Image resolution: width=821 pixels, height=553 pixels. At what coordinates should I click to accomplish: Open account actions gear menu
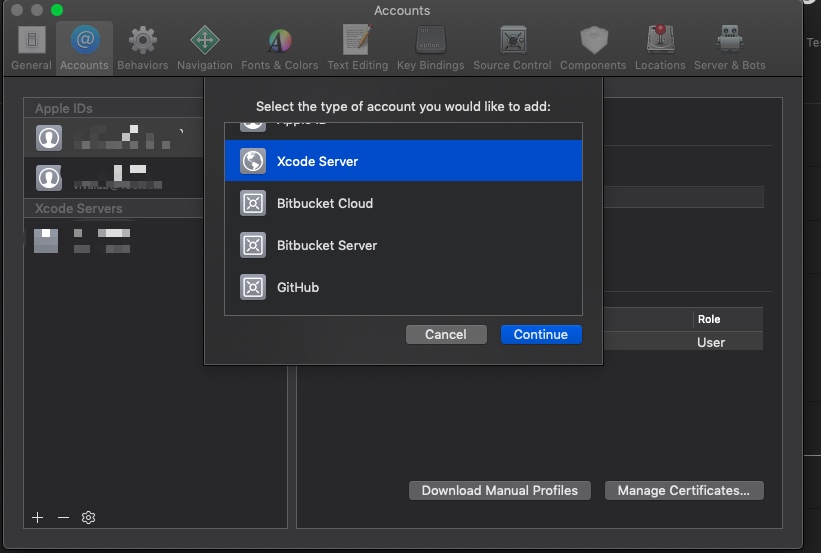click(x=88, y=517)
